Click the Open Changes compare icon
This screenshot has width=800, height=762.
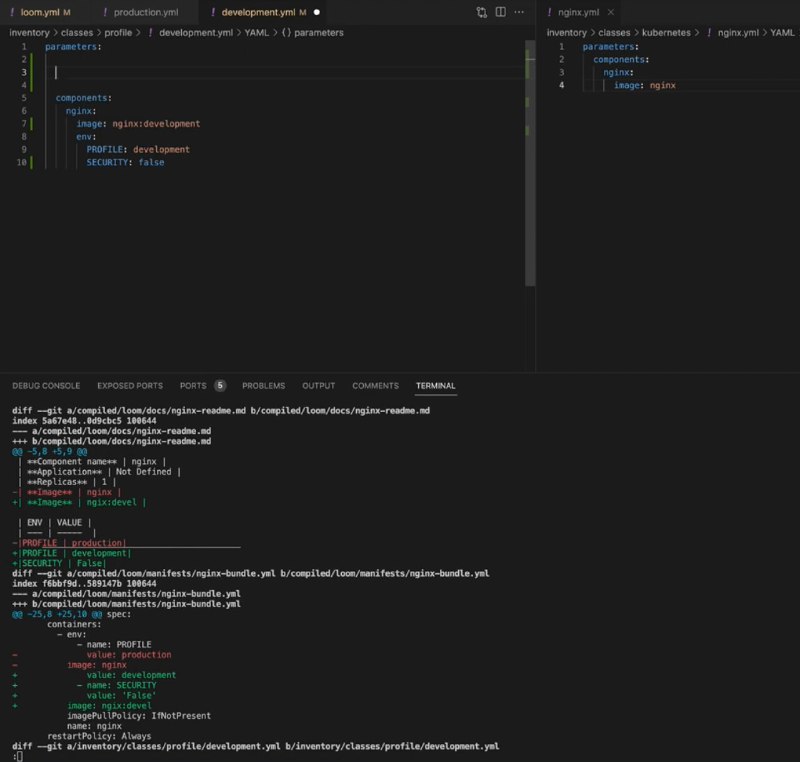coord(481,12)
